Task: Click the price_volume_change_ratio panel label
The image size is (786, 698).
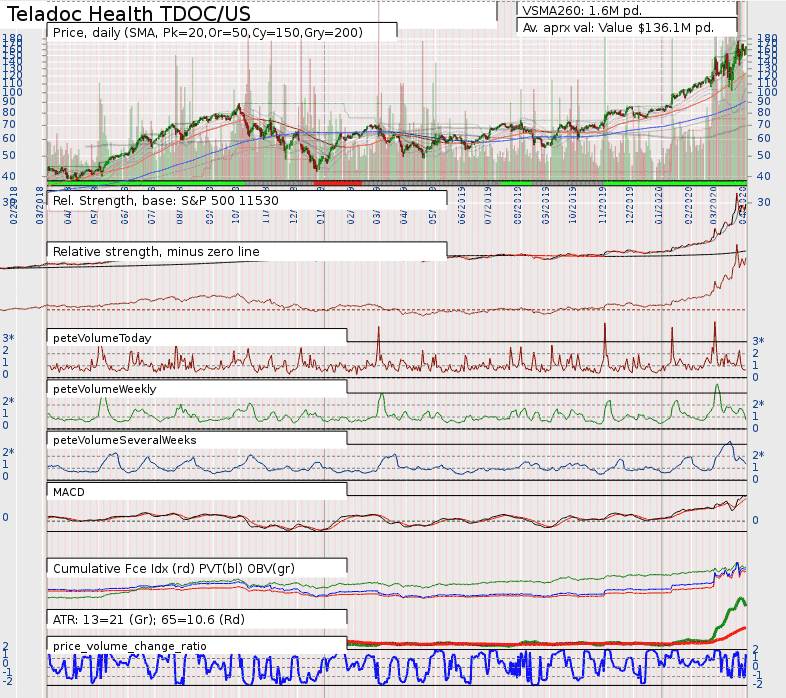Action: pos(129,646)
